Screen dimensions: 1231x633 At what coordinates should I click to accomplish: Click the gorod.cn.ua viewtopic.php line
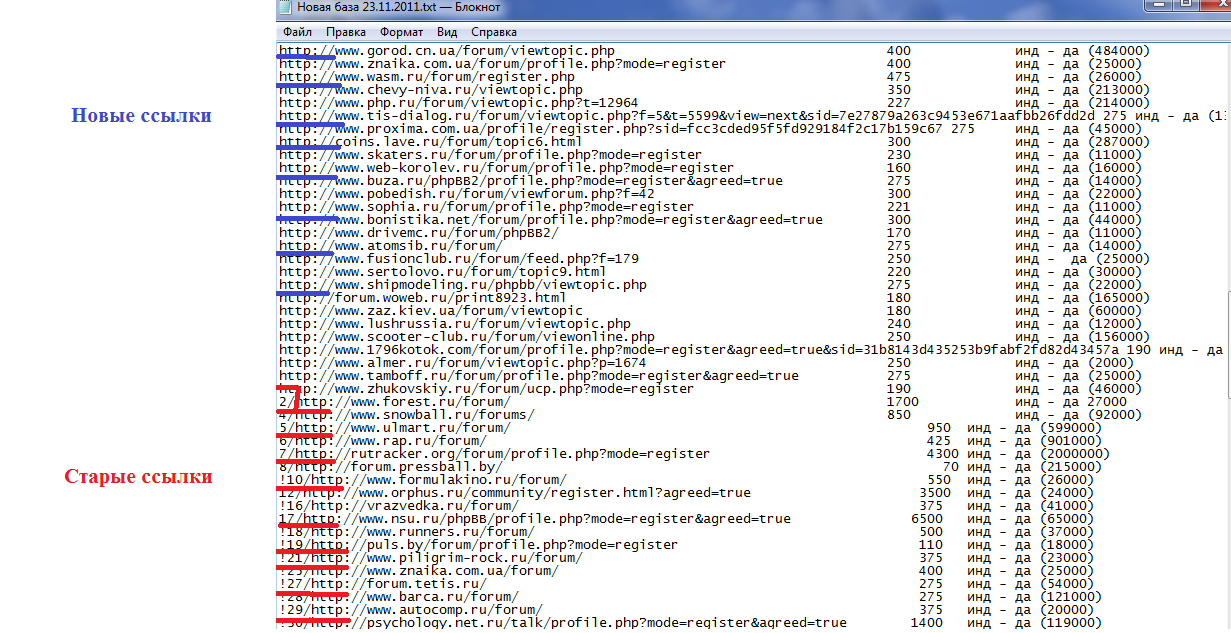447,51
